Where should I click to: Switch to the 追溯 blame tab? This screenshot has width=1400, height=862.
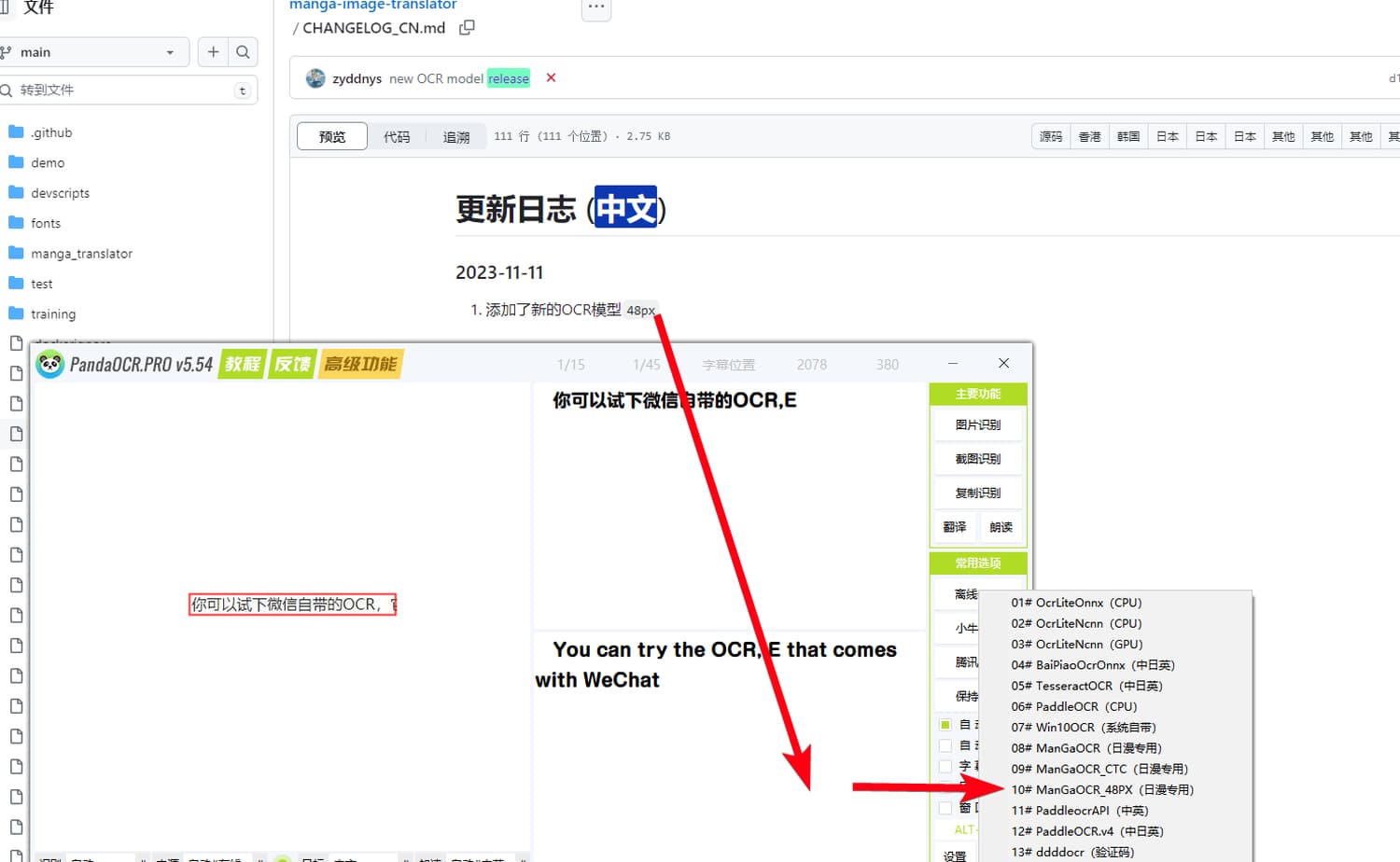pos(456,136)
